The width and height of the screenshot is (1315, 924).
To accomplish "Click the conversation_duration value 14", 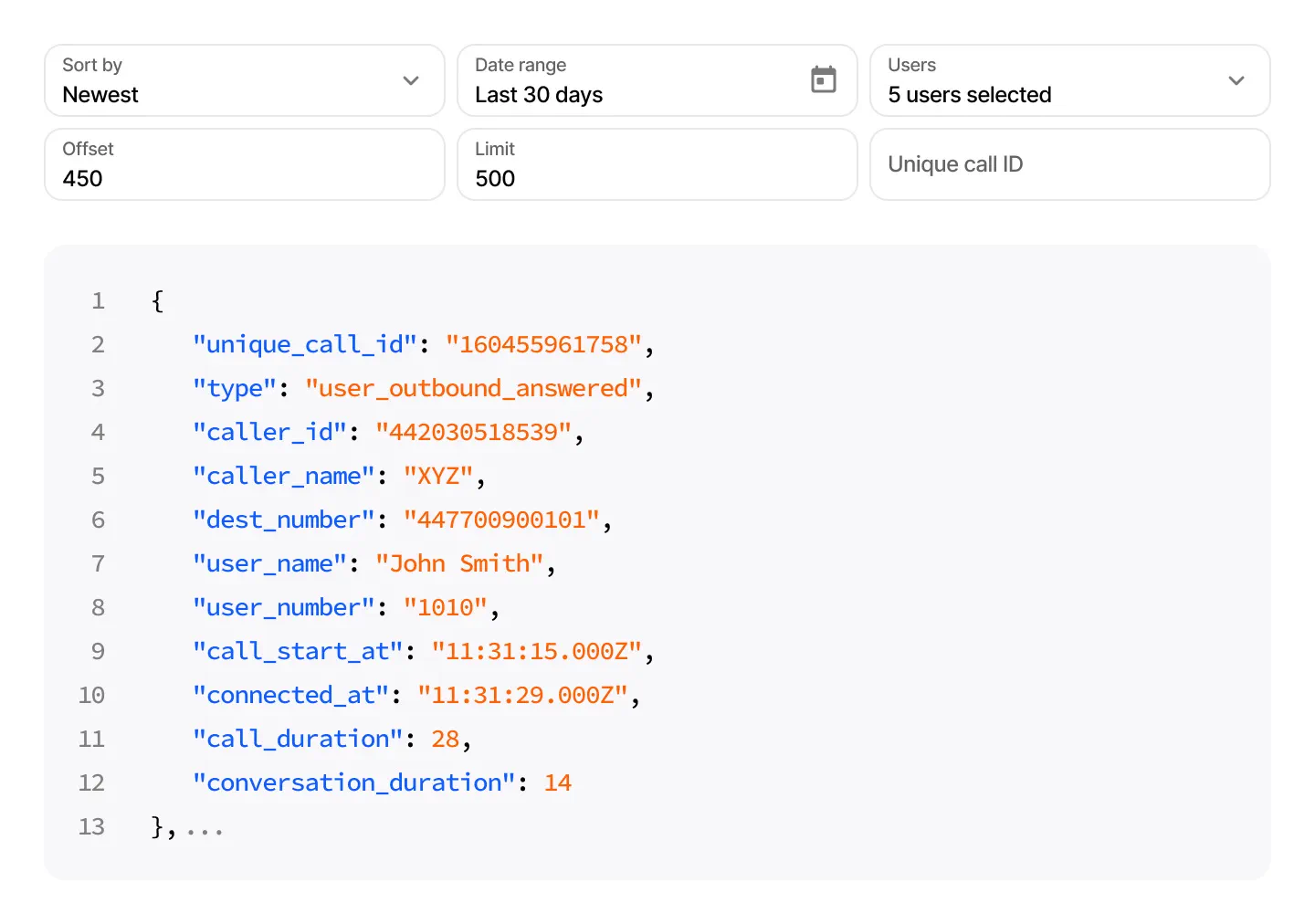I will tap(558, 782).
